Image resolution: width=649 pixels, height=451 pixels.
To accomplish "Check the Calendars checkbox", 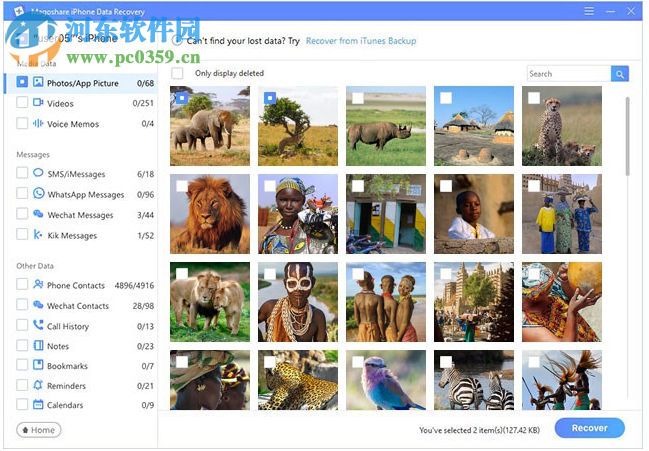I will 22,405.
